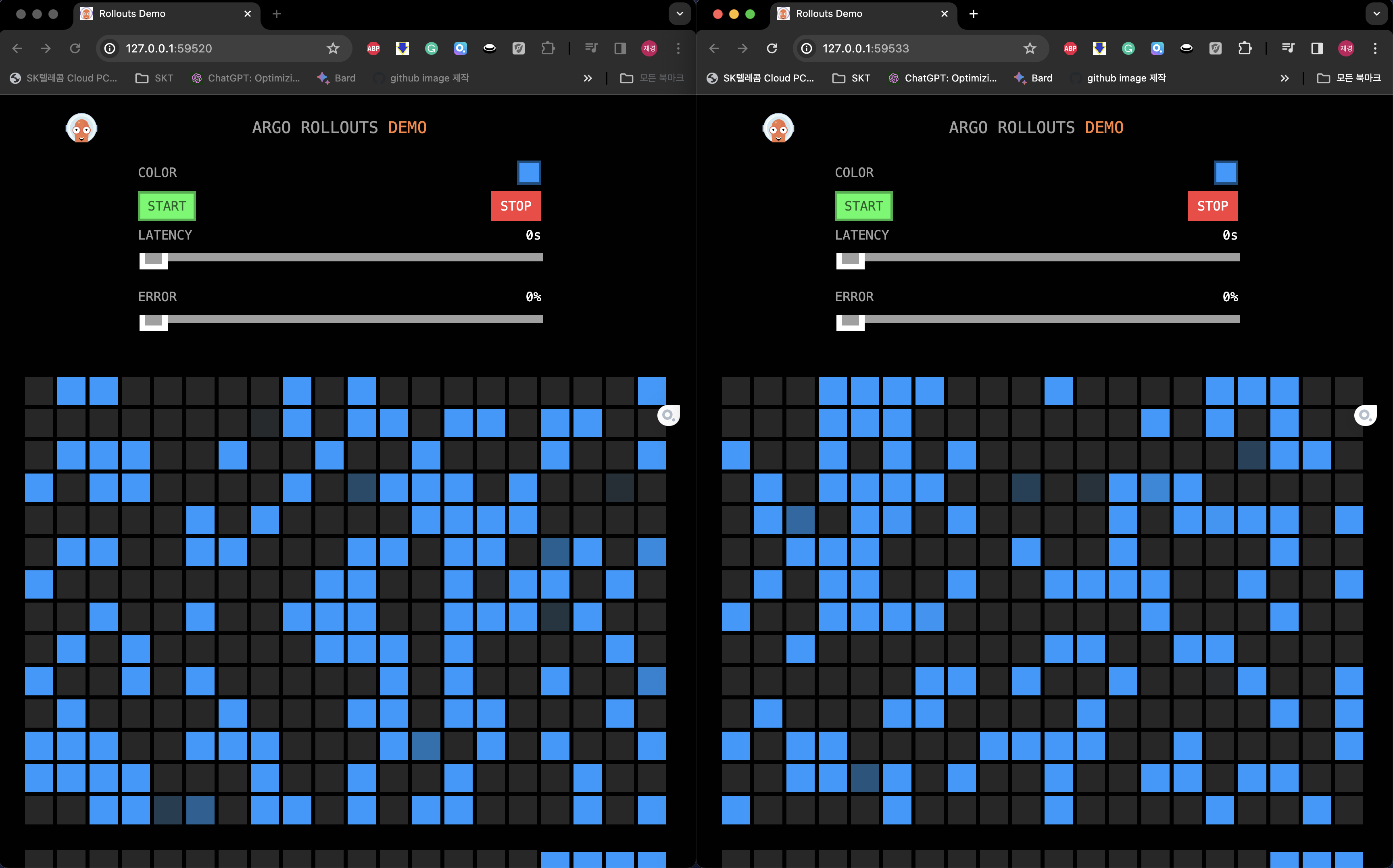
Task: Open github image 제작 bookmark in the 59520 window
Action: [x=421, y=78]
